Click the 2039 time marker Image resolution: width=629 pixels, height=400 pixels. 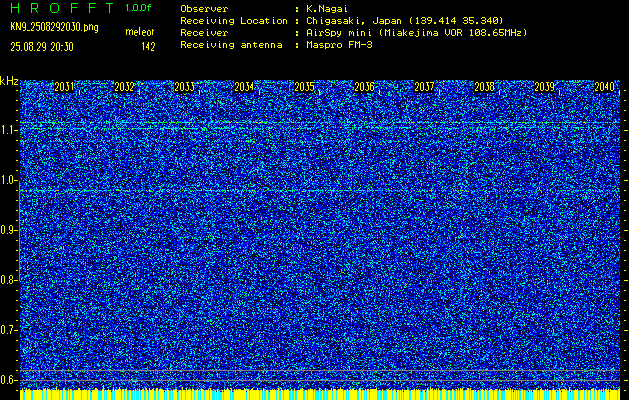[544, 87]
